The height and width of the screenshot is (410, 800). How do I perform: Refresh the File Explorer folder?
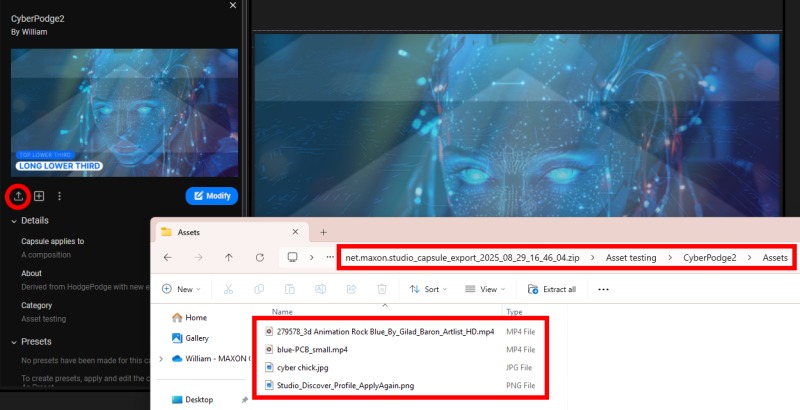click(260, 258)
